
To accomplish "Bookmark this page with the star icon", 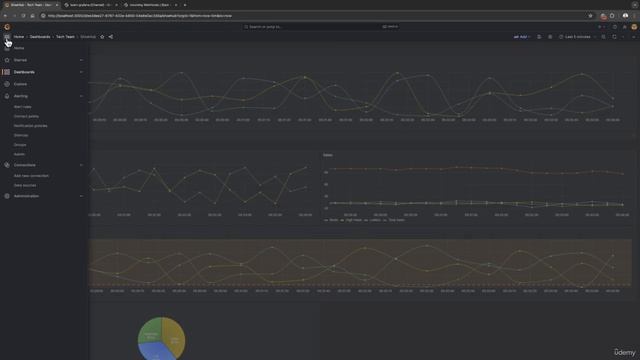I will click(590, 16).
